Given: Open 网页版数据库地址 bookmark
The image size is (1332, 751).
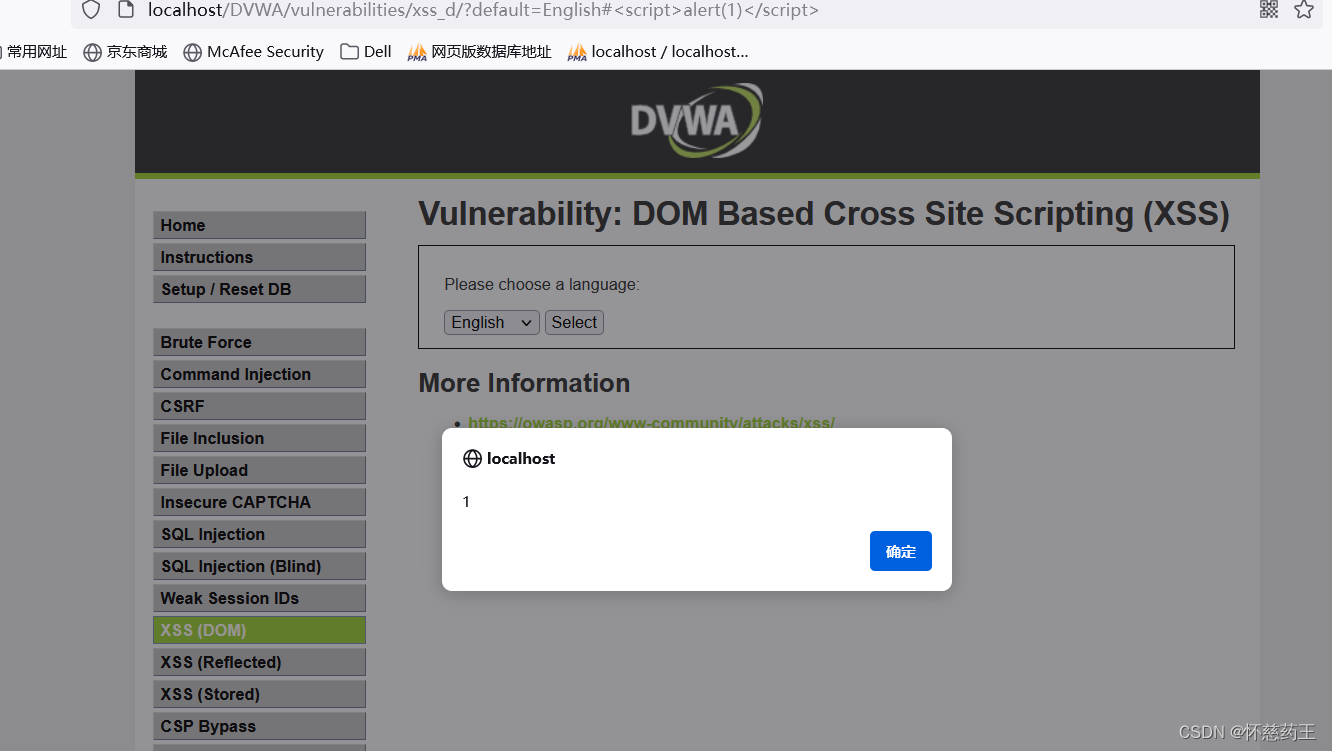Looking at the screenshot, I should (x=480, y=52).
